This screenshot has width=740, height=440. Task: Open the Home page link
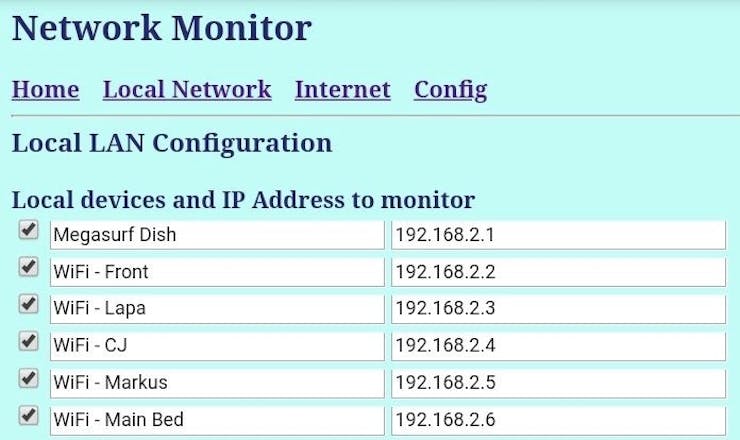pos(45,90)
